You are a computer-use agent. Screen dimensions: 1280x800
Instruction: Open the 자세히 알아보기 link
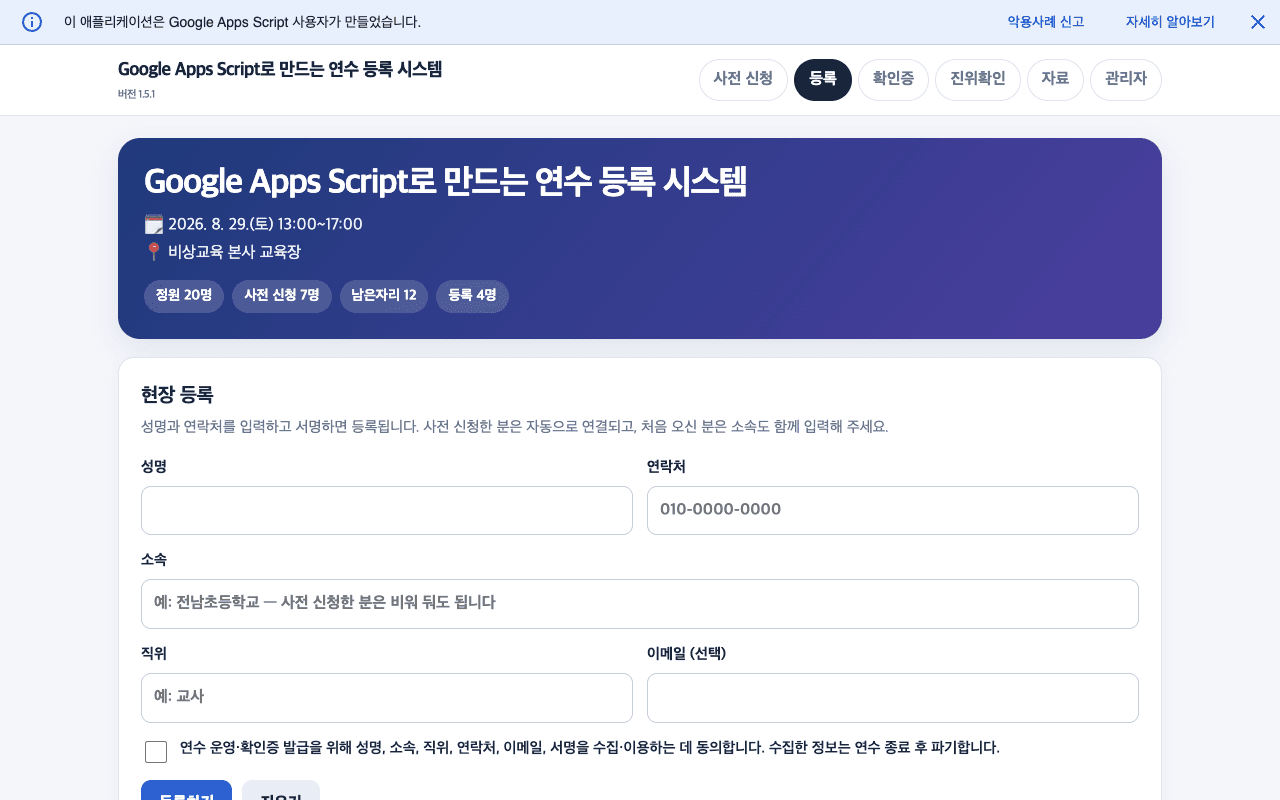pyautogui.click(x=1170, y=22)
